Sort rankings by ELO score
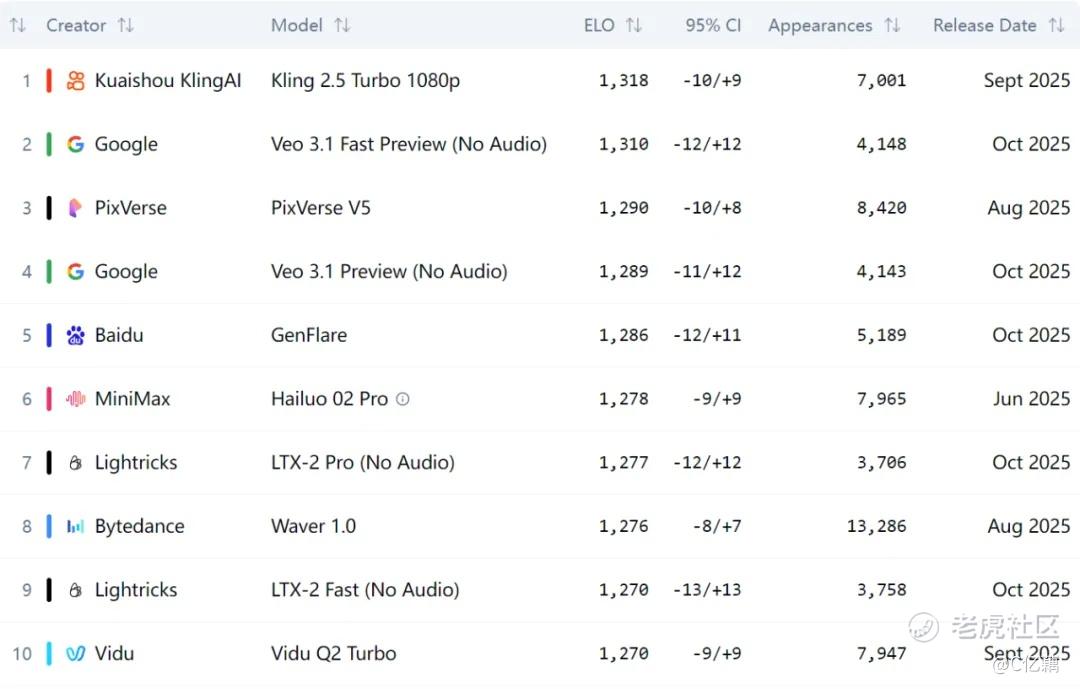1080x689 pixels. click(x=633, y=26)
